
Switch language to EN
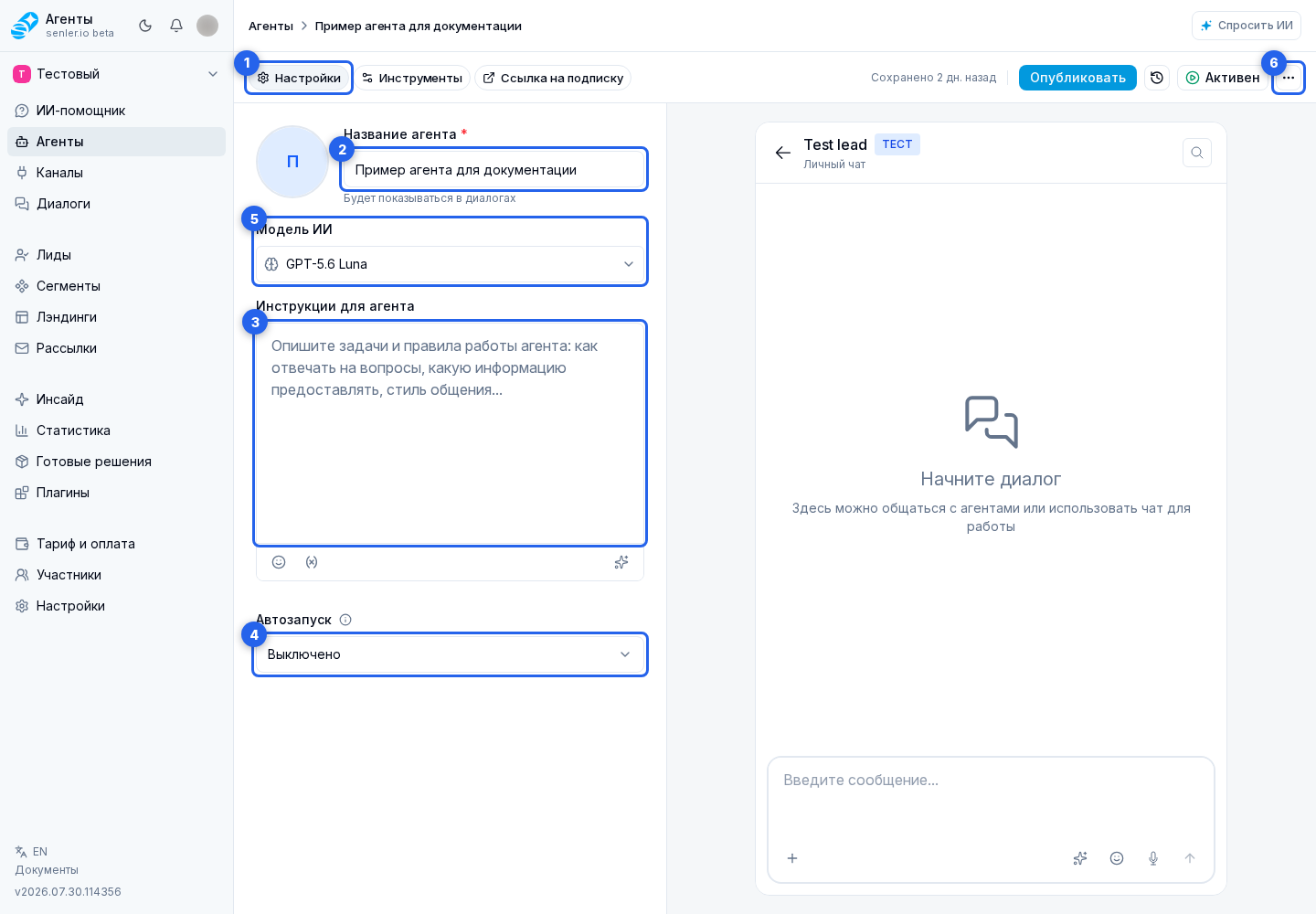(x=31, y=852)
